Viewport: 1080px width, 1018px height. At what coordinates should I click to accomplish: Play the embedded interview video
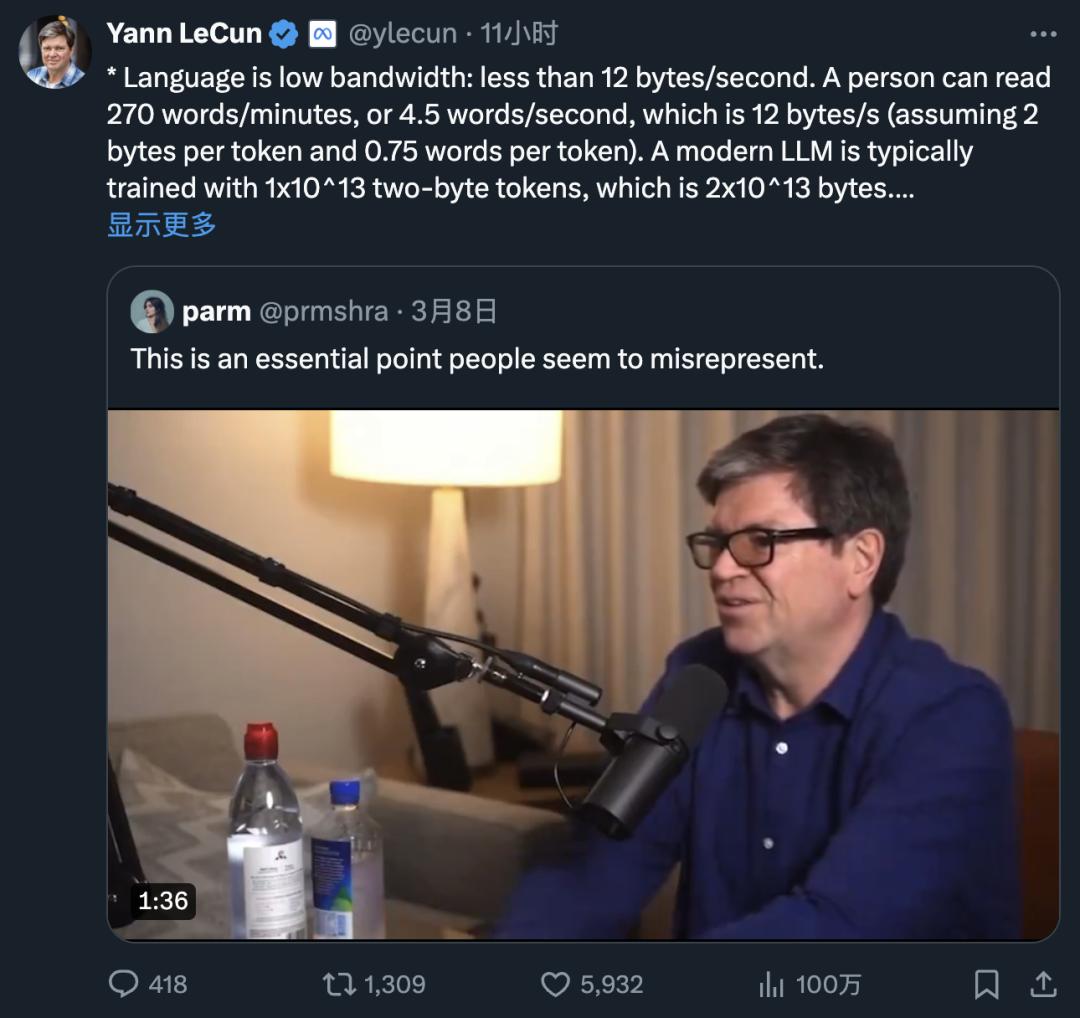[583, 675]
